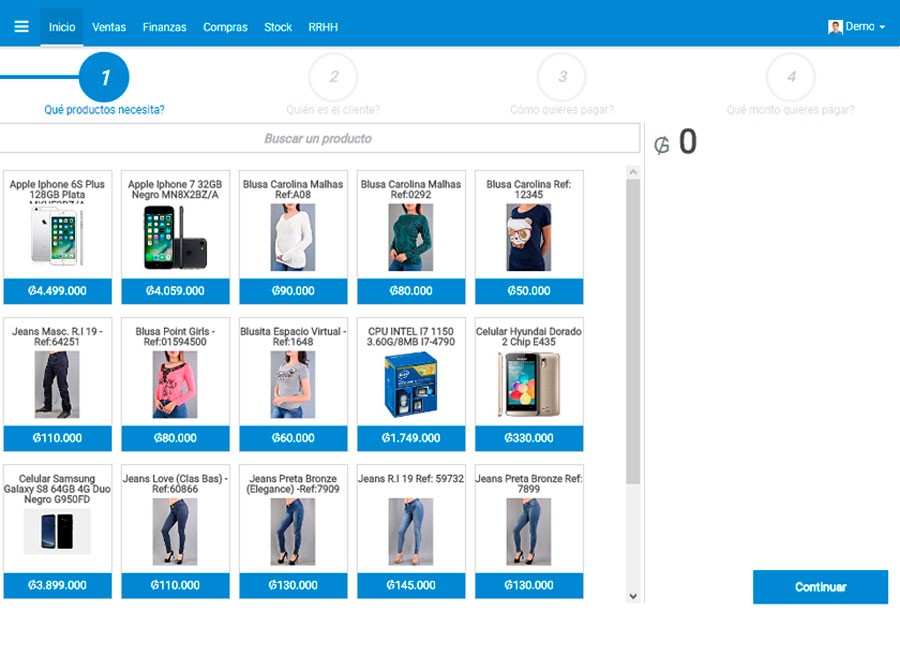
Task: Click the "Jeans Preta Bronze Ref: 7899" title
Action: tap(529, 484)
